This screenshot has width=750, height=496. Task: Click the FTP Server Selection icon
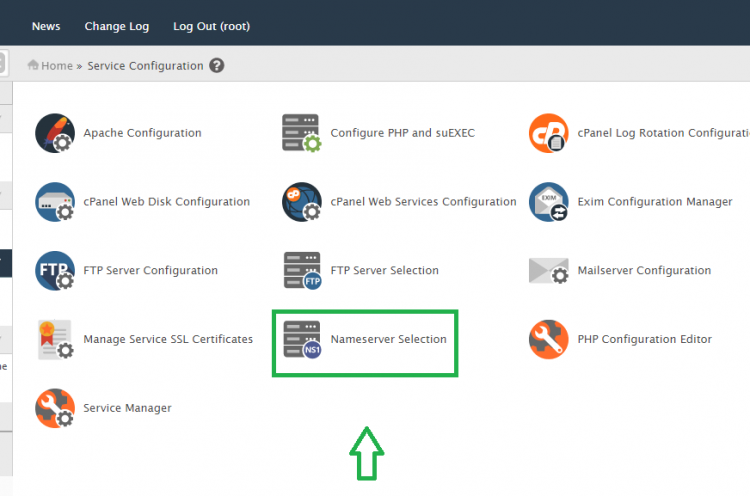point(301,271)
